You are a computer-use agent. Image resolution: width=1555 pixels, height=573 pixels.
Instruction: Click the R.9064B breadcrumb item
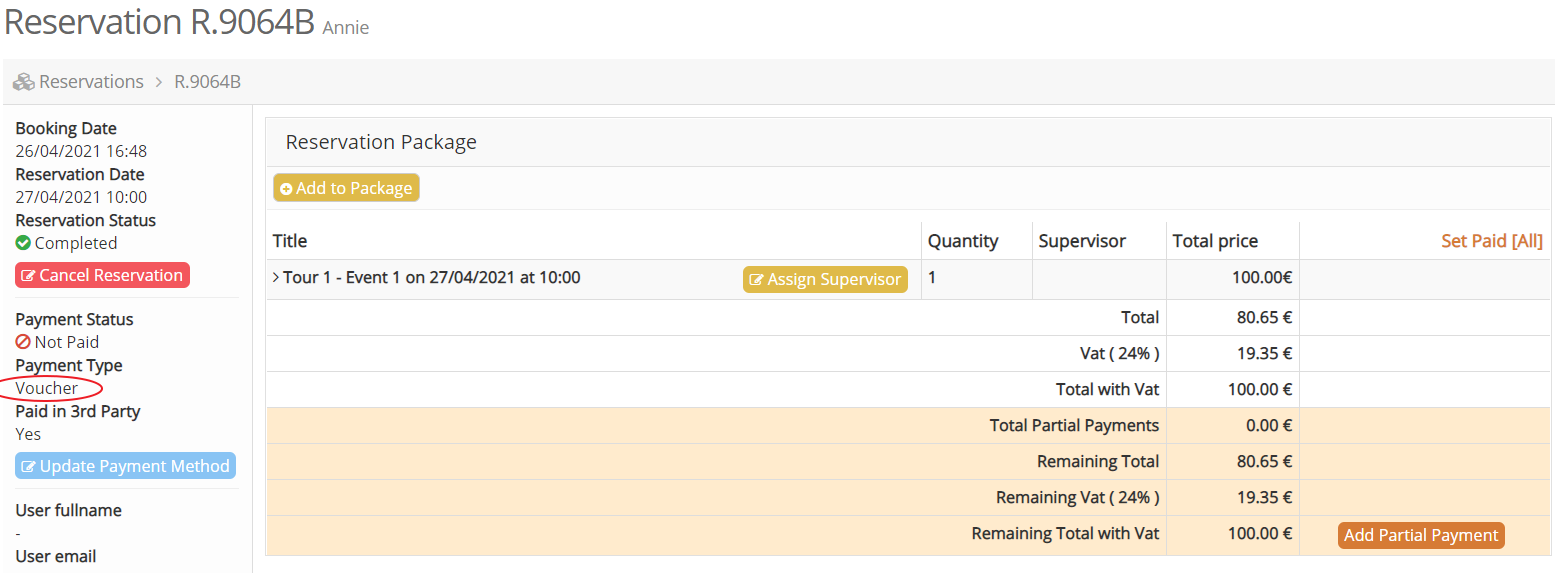click(207, 82)
